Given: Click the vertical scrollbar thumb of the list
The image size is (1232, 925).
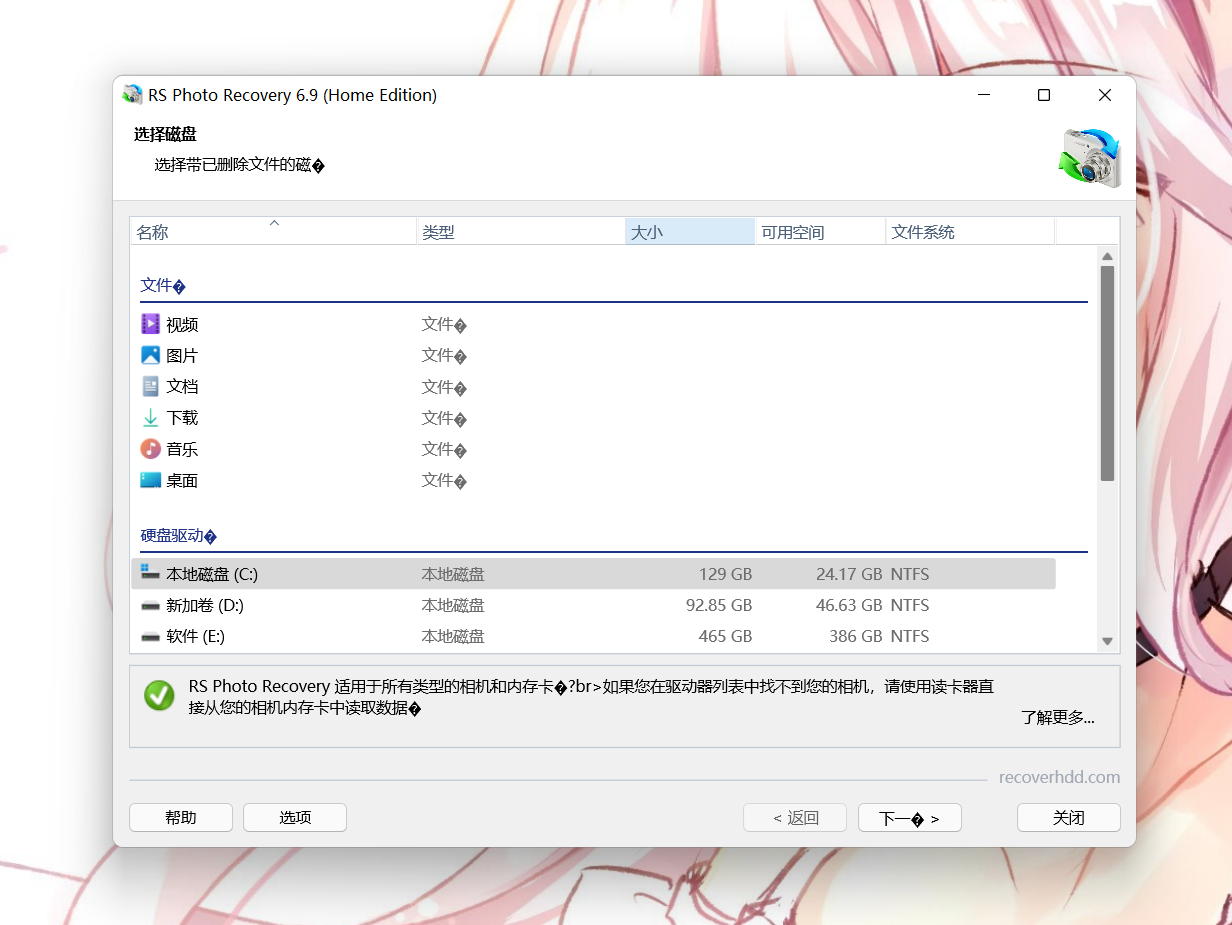Looking at the screenshot, I should pyautogui.click(x=1107, y=373).
